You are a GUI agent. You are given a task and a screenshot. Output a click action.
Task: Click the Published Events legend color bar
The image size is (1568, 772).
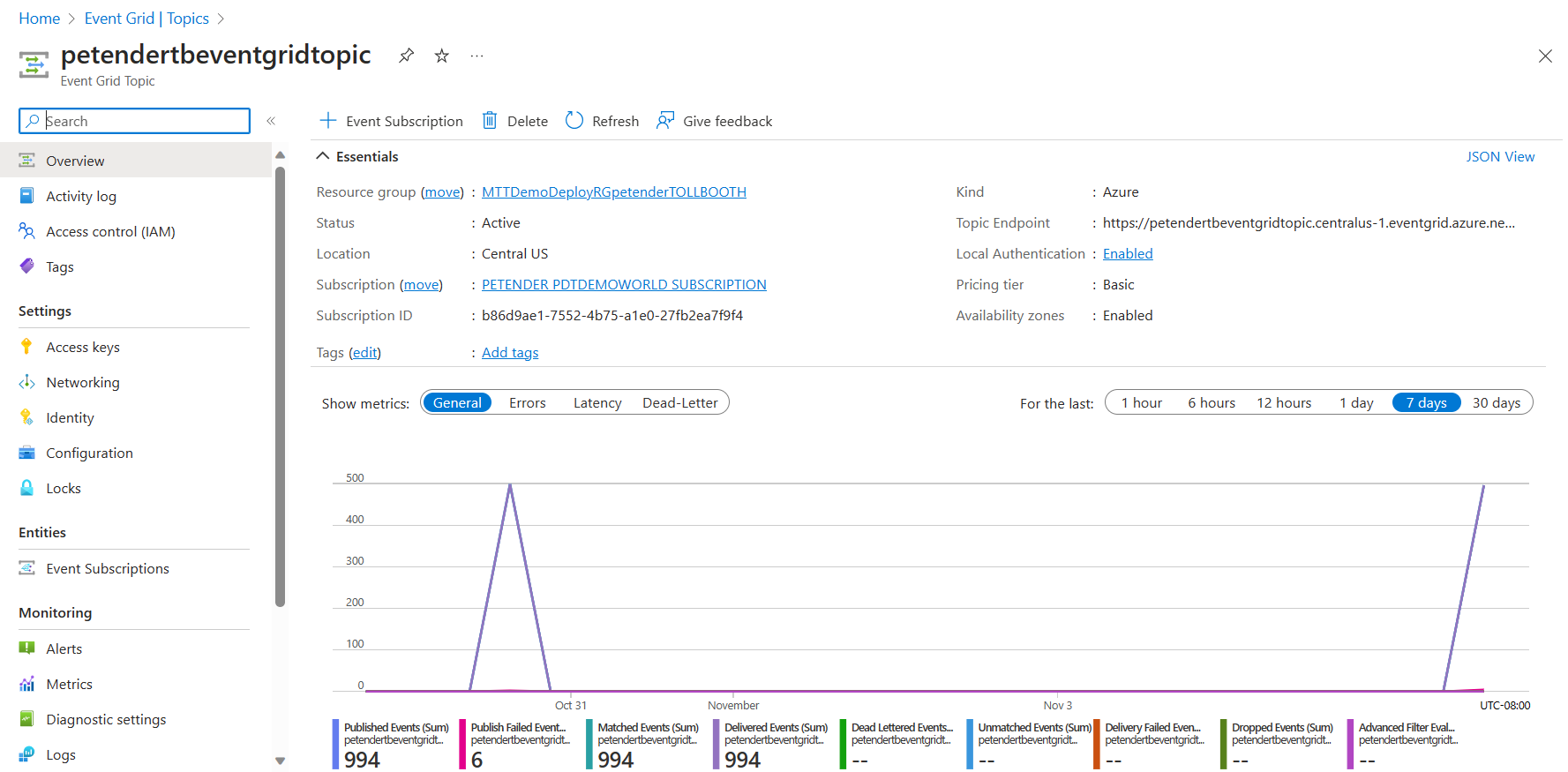[335, 744]
